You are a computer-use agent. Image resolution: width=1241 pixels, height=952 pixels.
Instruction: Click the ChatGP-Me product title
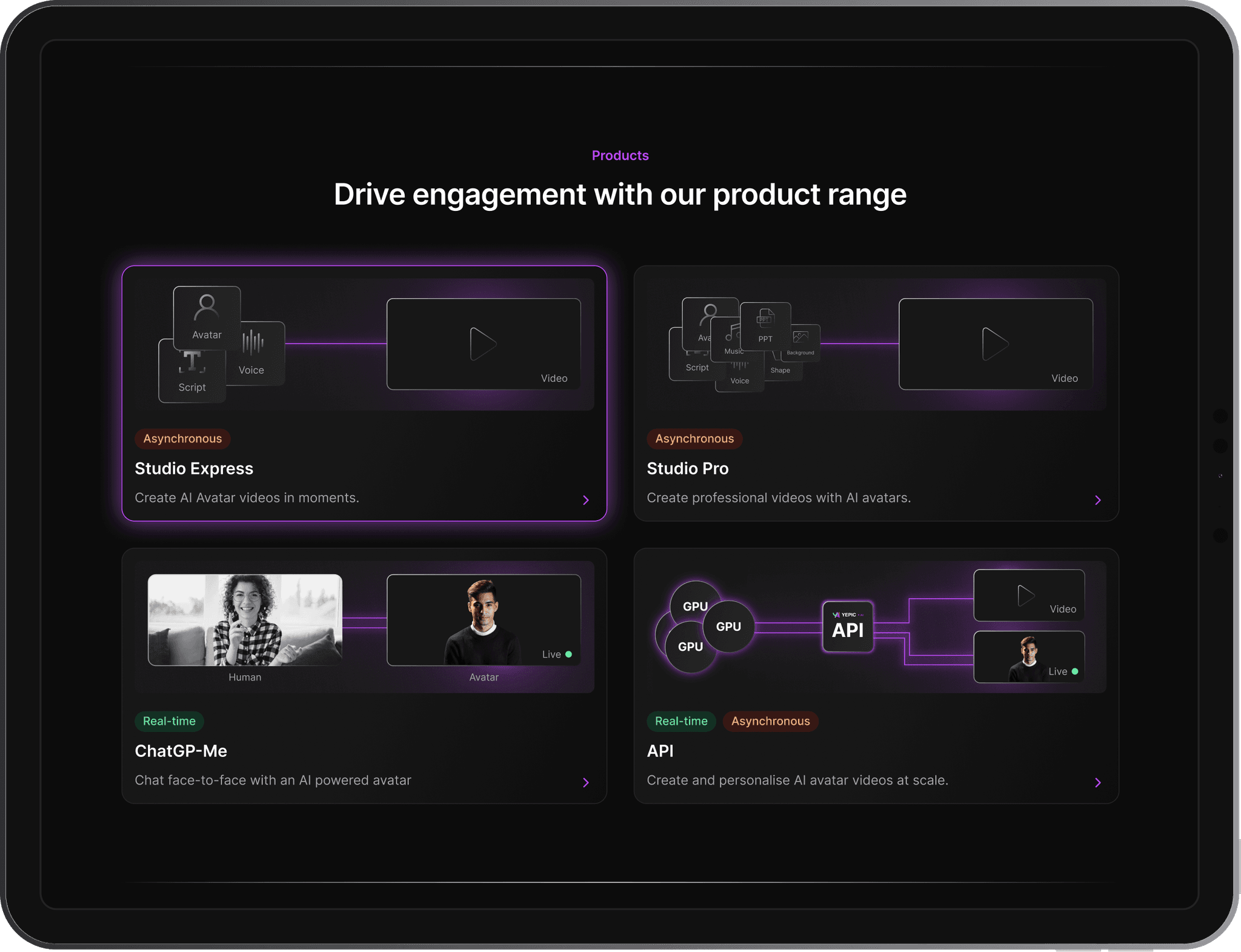tap(181, 751)
